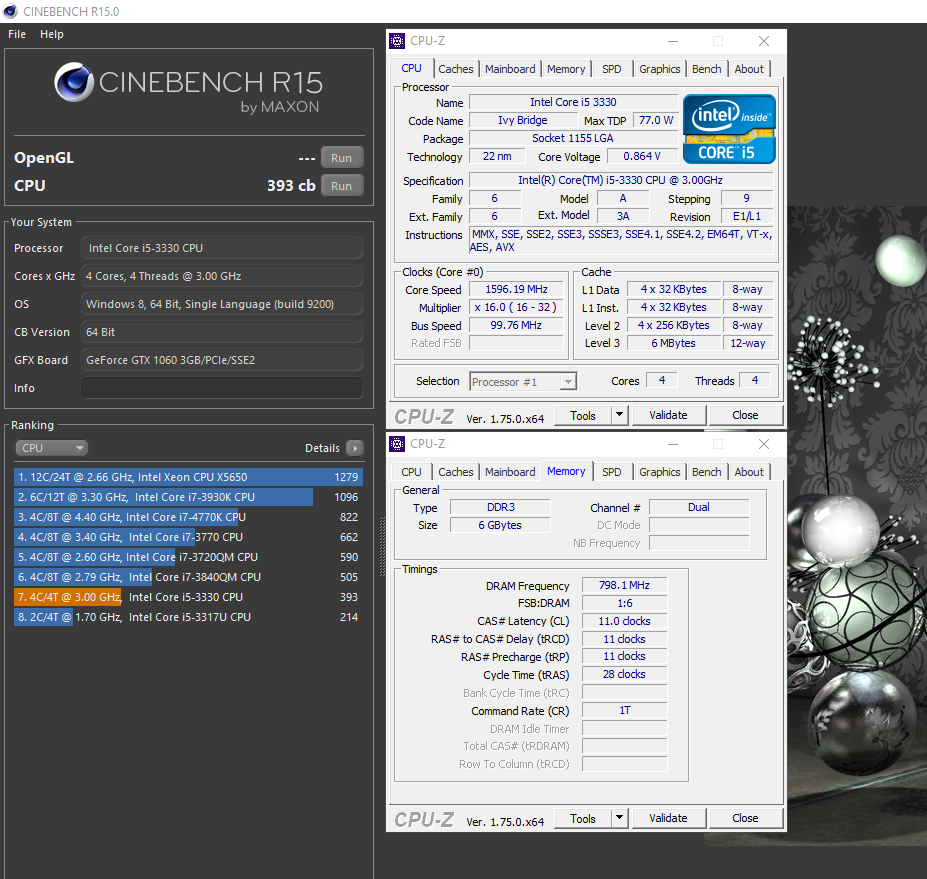The height and width of the screenshot is (879, 927).
Task: Select the Intel Core i7-3720QM ranking row
Action: [x=188, y=557]
